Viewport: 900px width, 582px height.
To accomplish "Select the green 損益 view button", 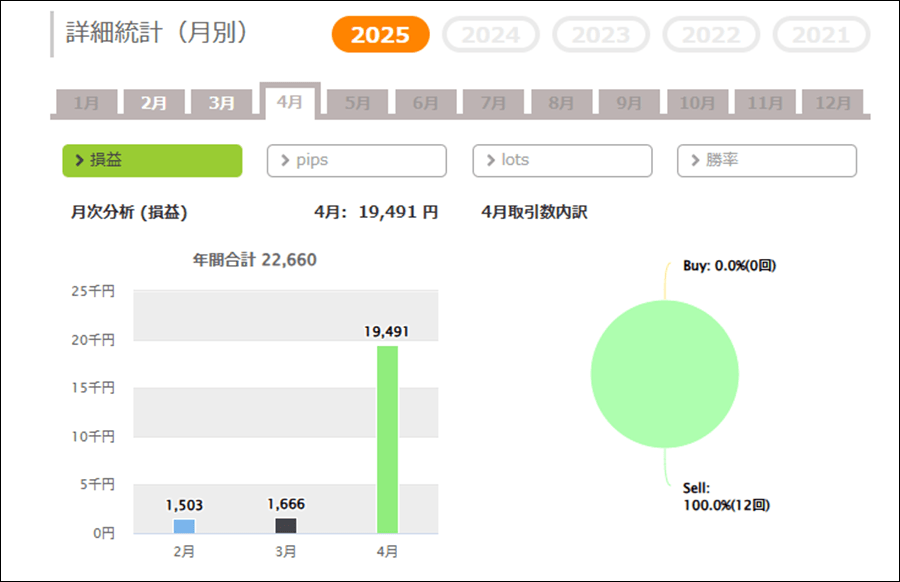I will tap(152, 160).
